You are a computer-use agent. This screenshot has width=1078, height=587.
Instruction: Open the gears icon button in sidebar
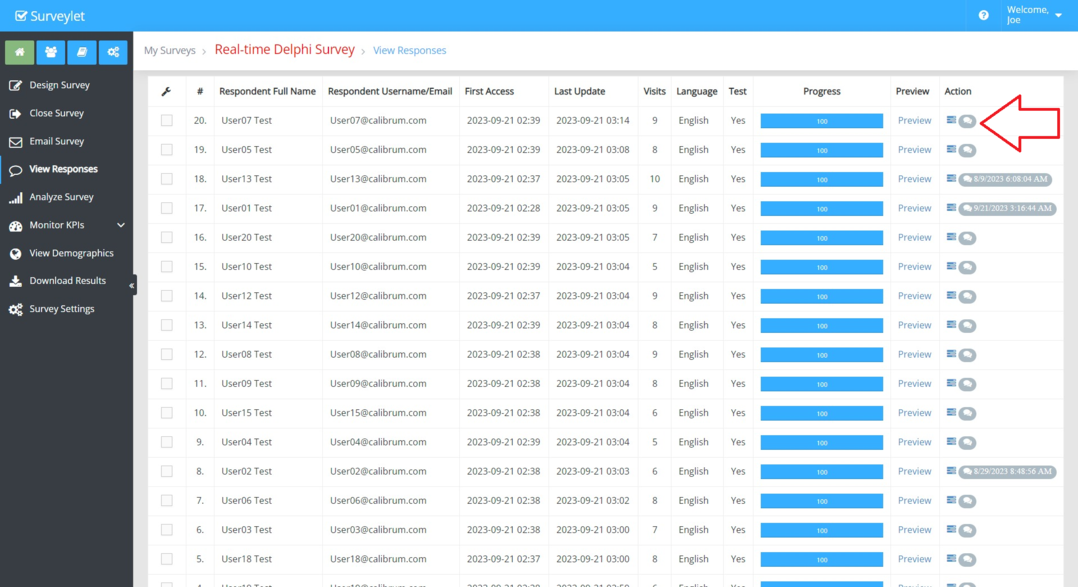pos(113,52)
